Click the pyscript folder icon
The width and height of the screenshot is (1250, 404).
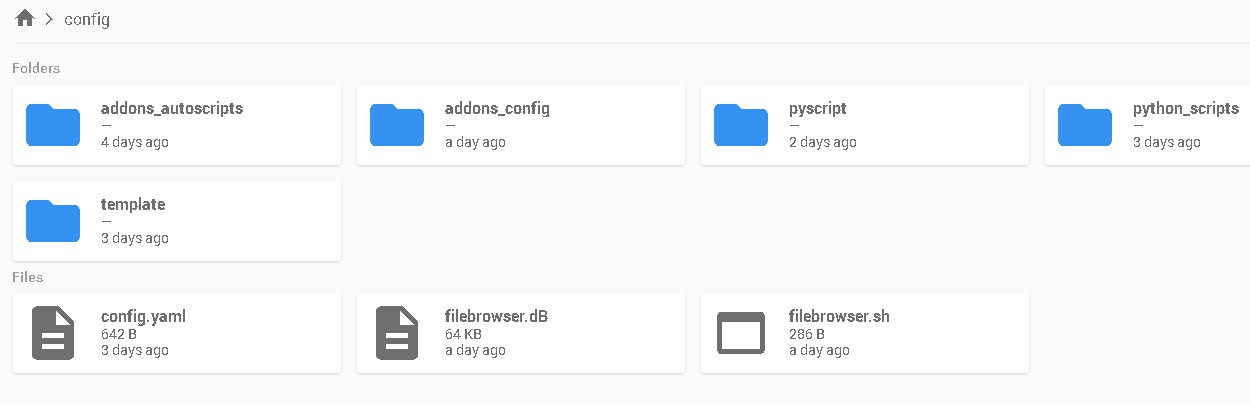[741, 125]
